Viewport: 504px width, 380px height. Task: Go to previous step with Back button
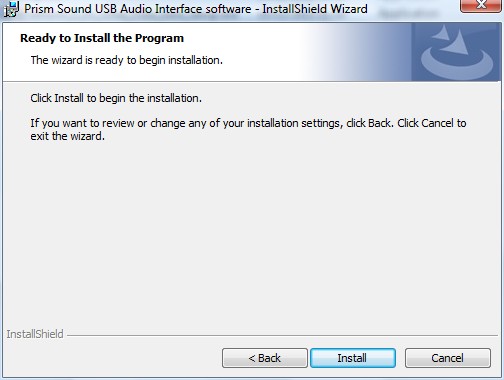265,358
